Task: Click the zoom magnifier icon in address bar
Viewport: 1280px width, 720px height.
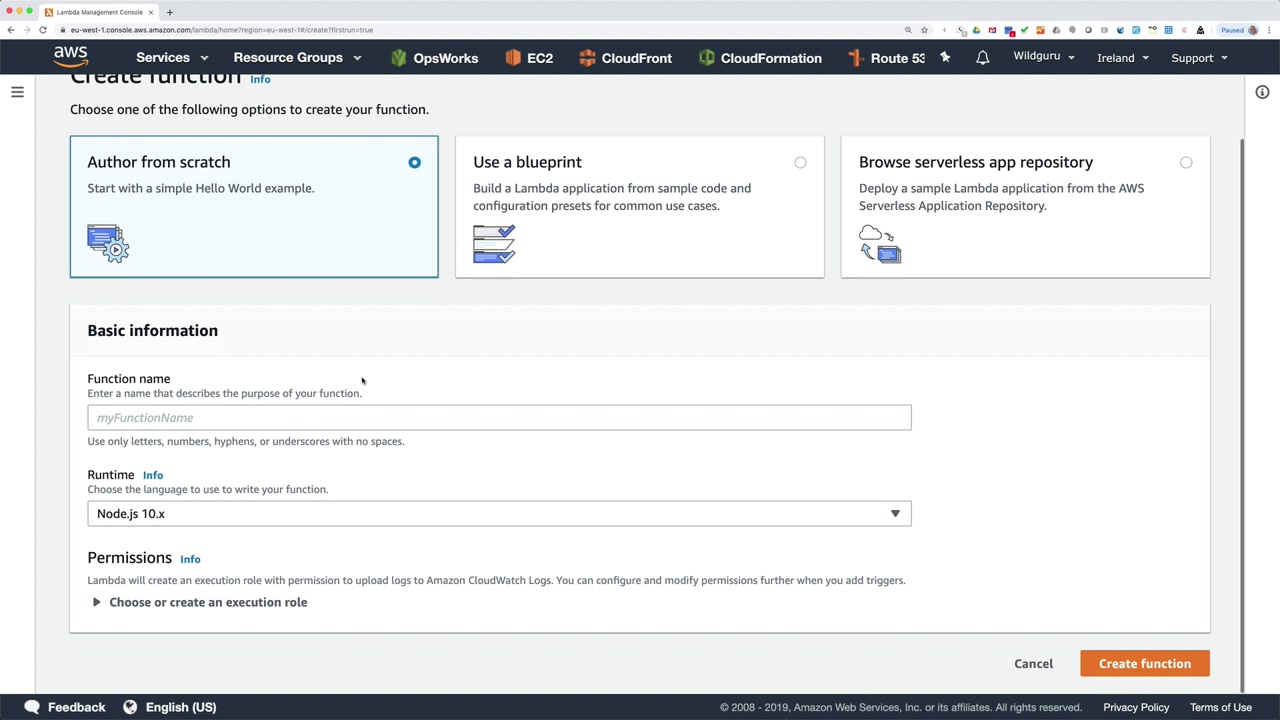Action: coord(908,30)
